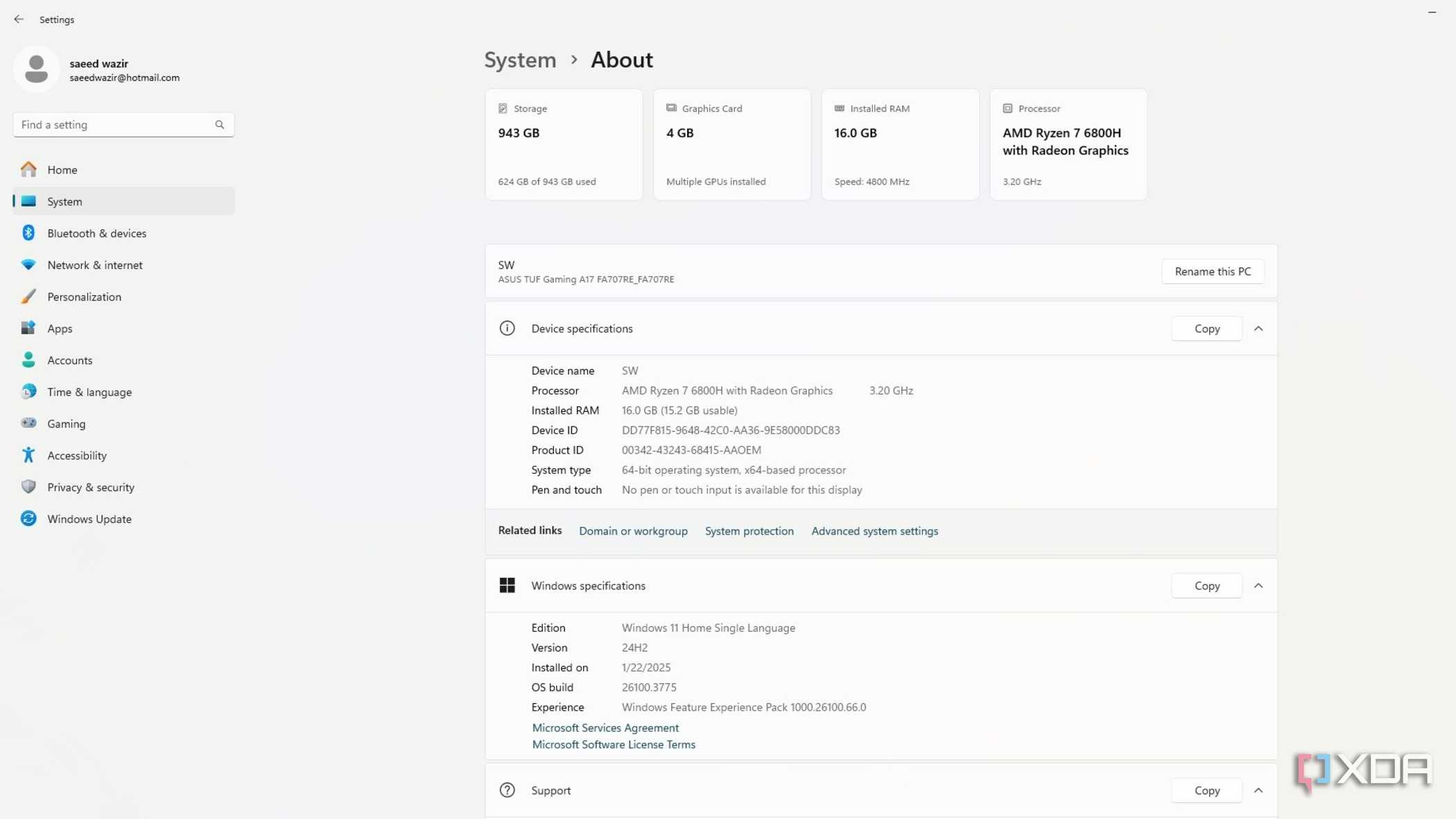The width and height of the screenshot is (1456, 819).
Task: Open the Home settings page
Action: point(123,169)
